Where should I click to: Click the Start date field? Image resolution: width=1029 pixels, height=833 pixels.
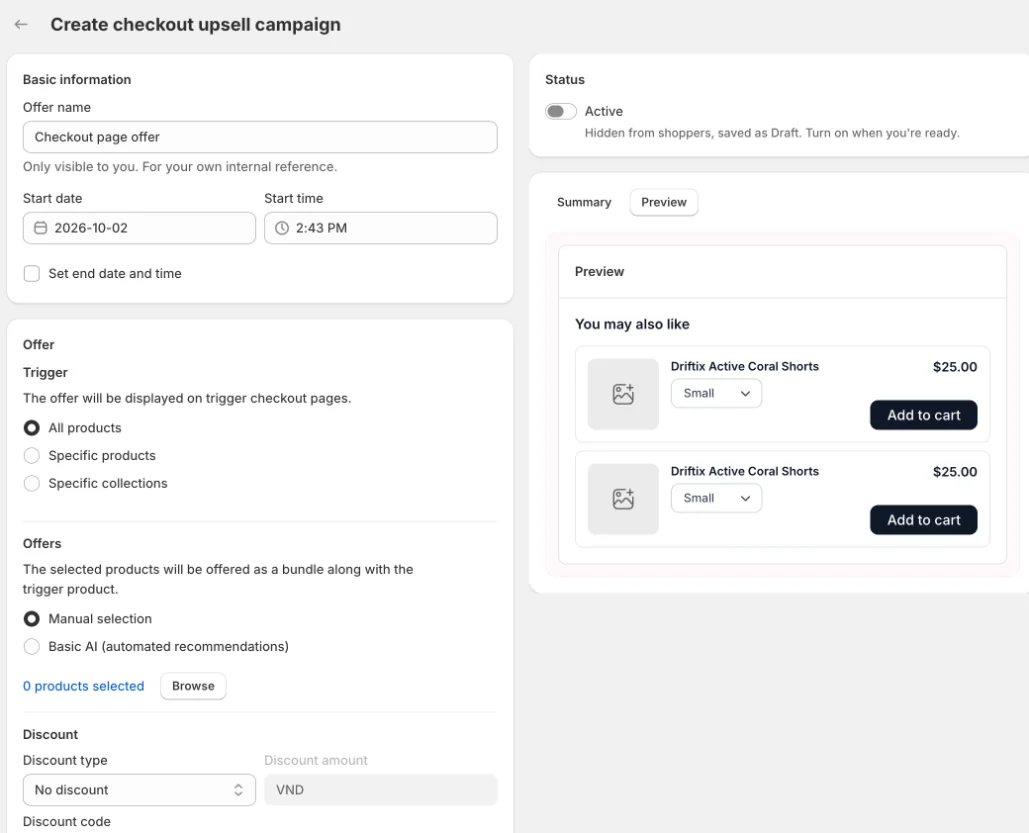(139, 228)
